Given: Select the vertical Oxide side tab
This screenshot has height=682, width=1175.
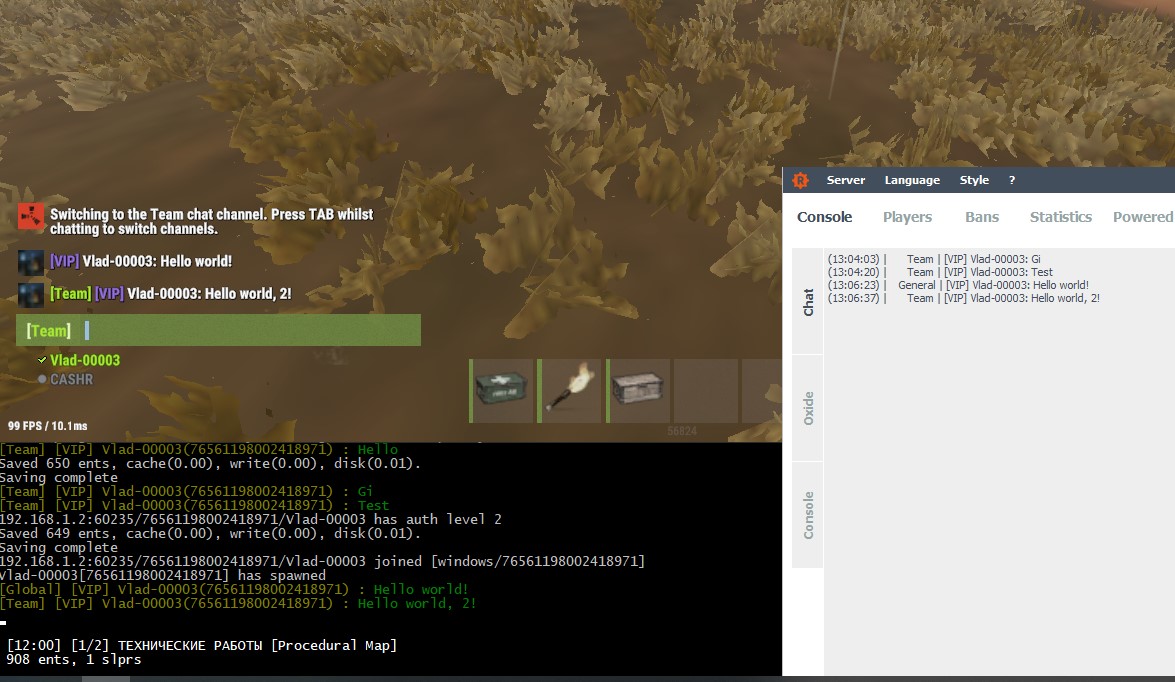Looking at the screenshot, I should pos(808,408).
